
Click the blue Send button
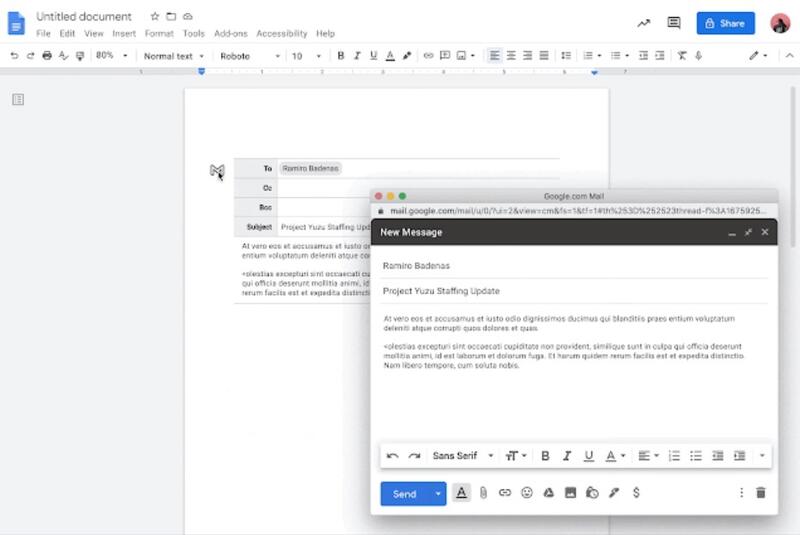click(404, 493)
